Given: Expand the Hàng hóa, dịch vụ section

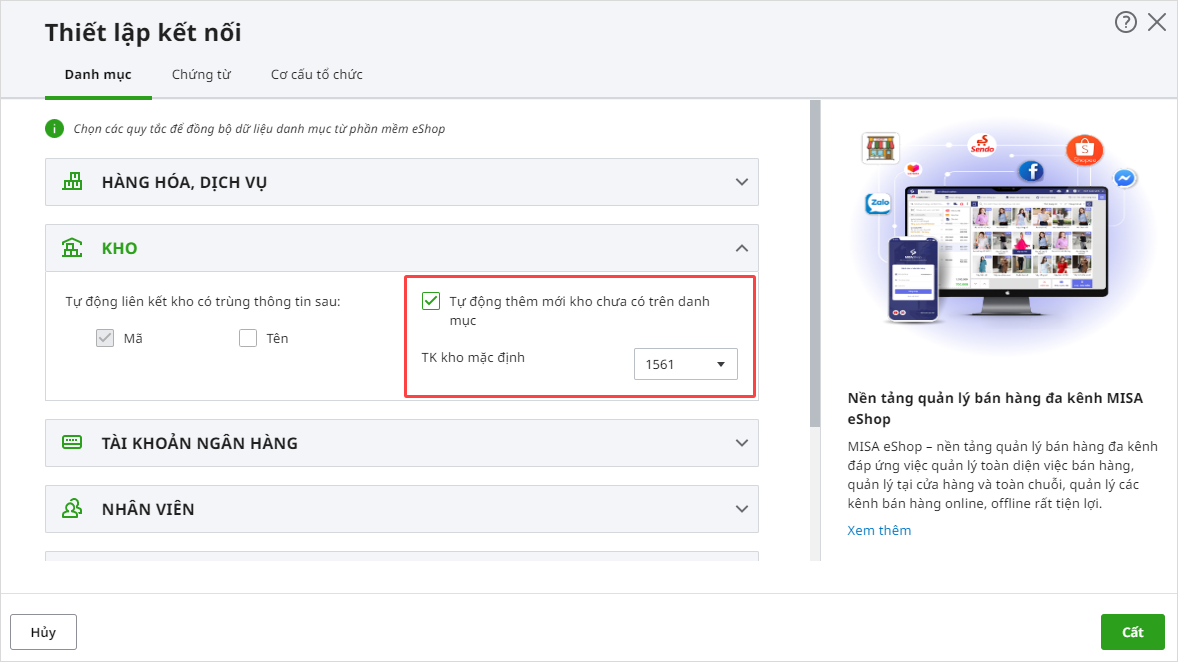Looking at the screenshot, I should [x=742, y=182].
